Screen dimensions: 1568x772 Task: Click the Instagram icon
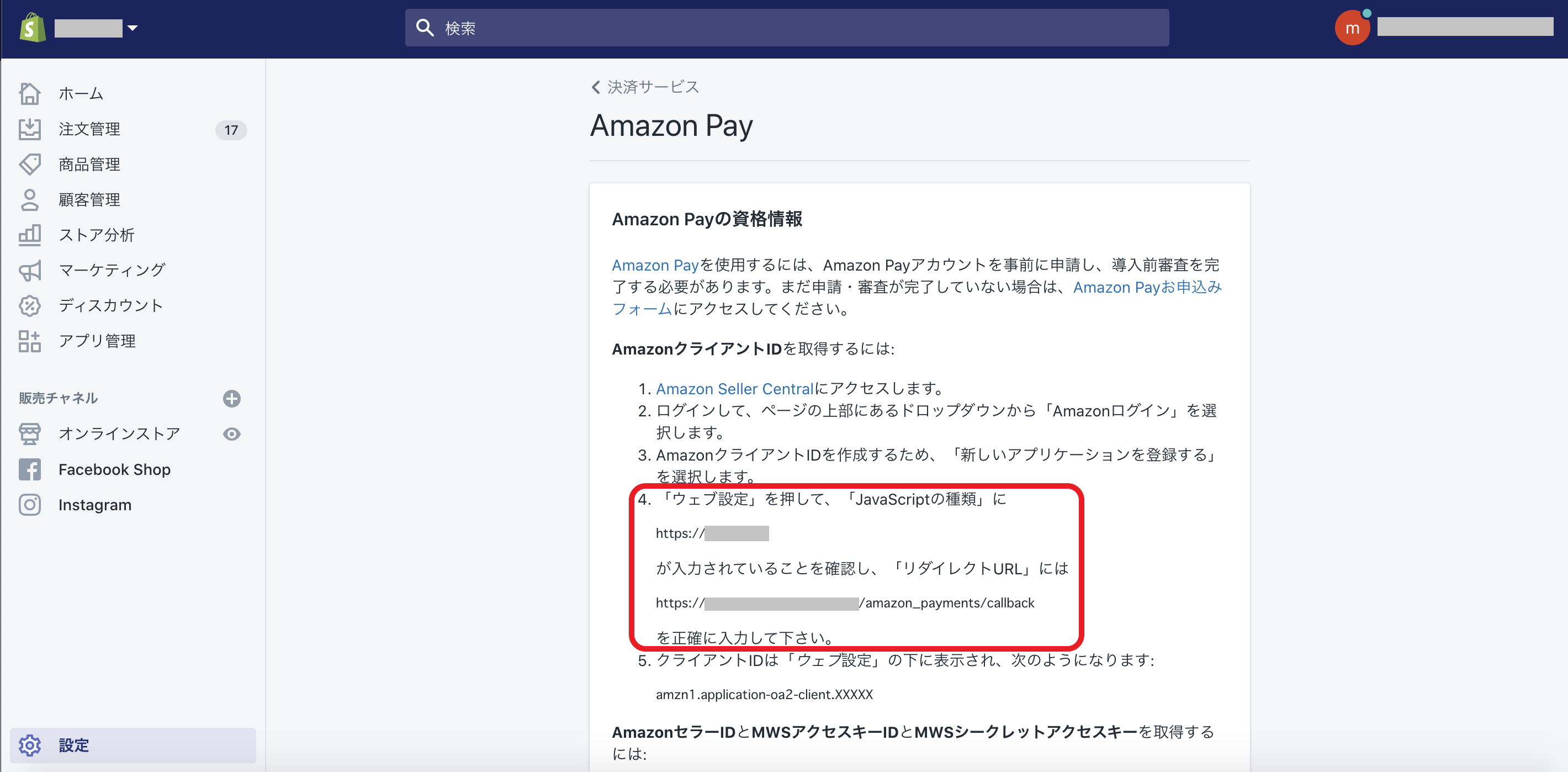pyautogui.click(x=29, y=505)
